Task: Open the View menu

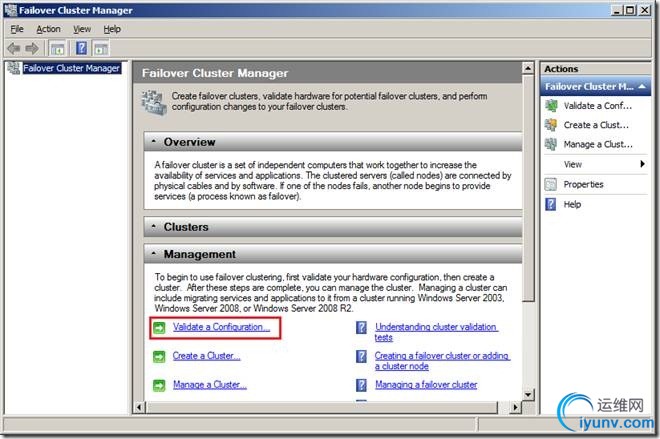Action: [x=82, y=29]
